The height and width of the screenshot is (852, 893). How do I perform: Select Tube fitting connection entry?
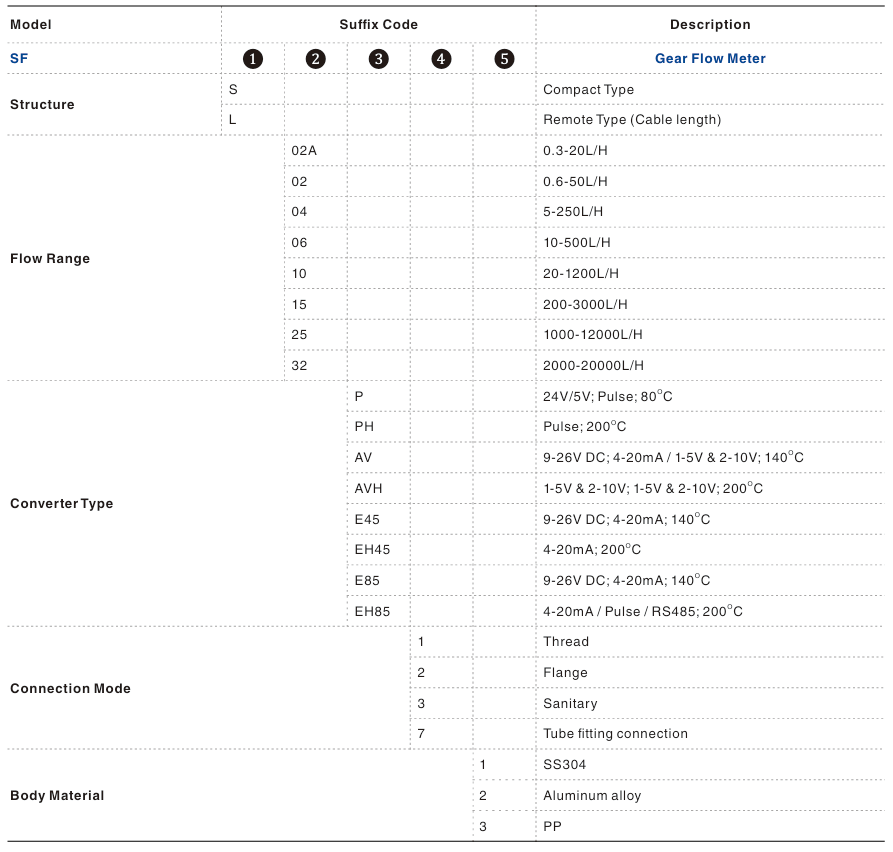coord(615,734)
